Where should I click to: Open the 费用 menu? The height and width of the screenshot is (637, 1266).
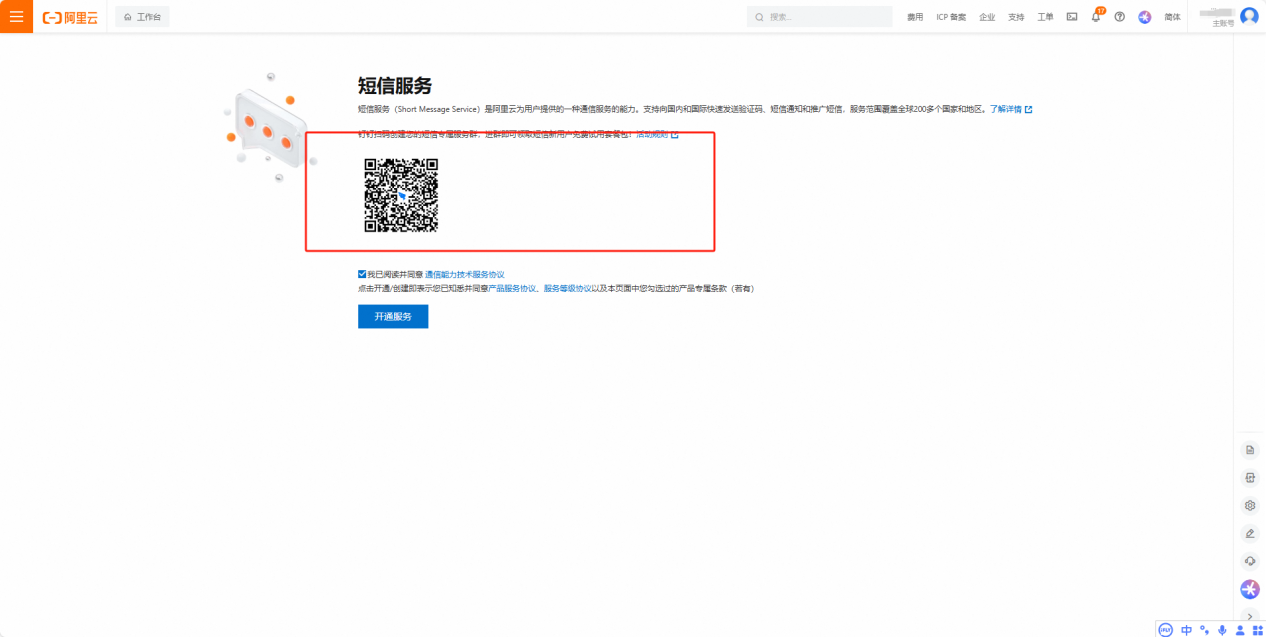tap(915, 17)
